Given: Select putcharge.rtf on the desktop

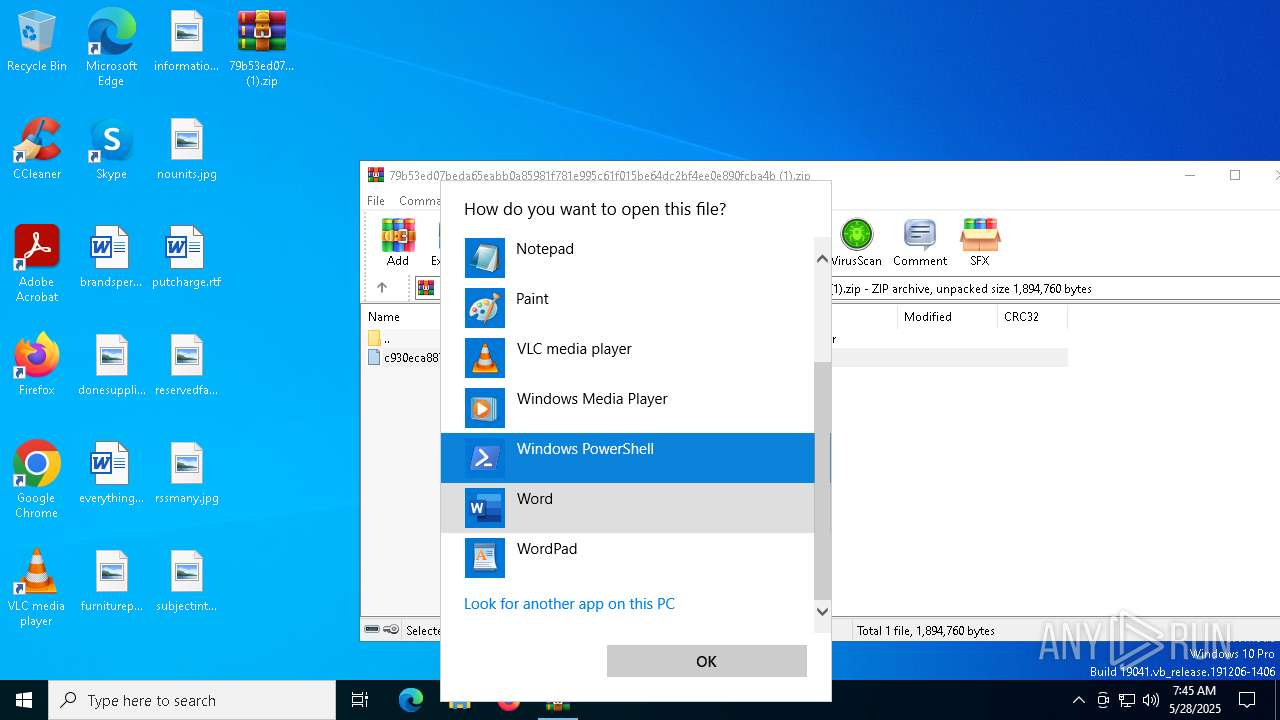Looking at the screenshot, I should pyautogui.click(x=186, y=258).
